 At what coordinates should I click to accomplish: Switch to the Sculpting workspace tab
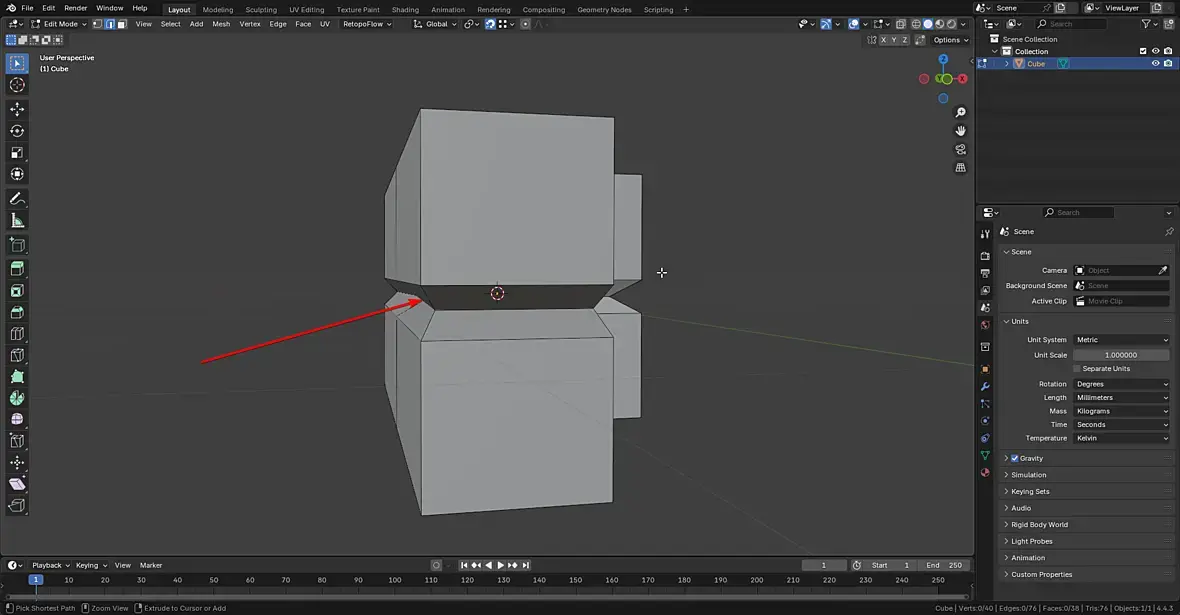click(x=261, y=10)
